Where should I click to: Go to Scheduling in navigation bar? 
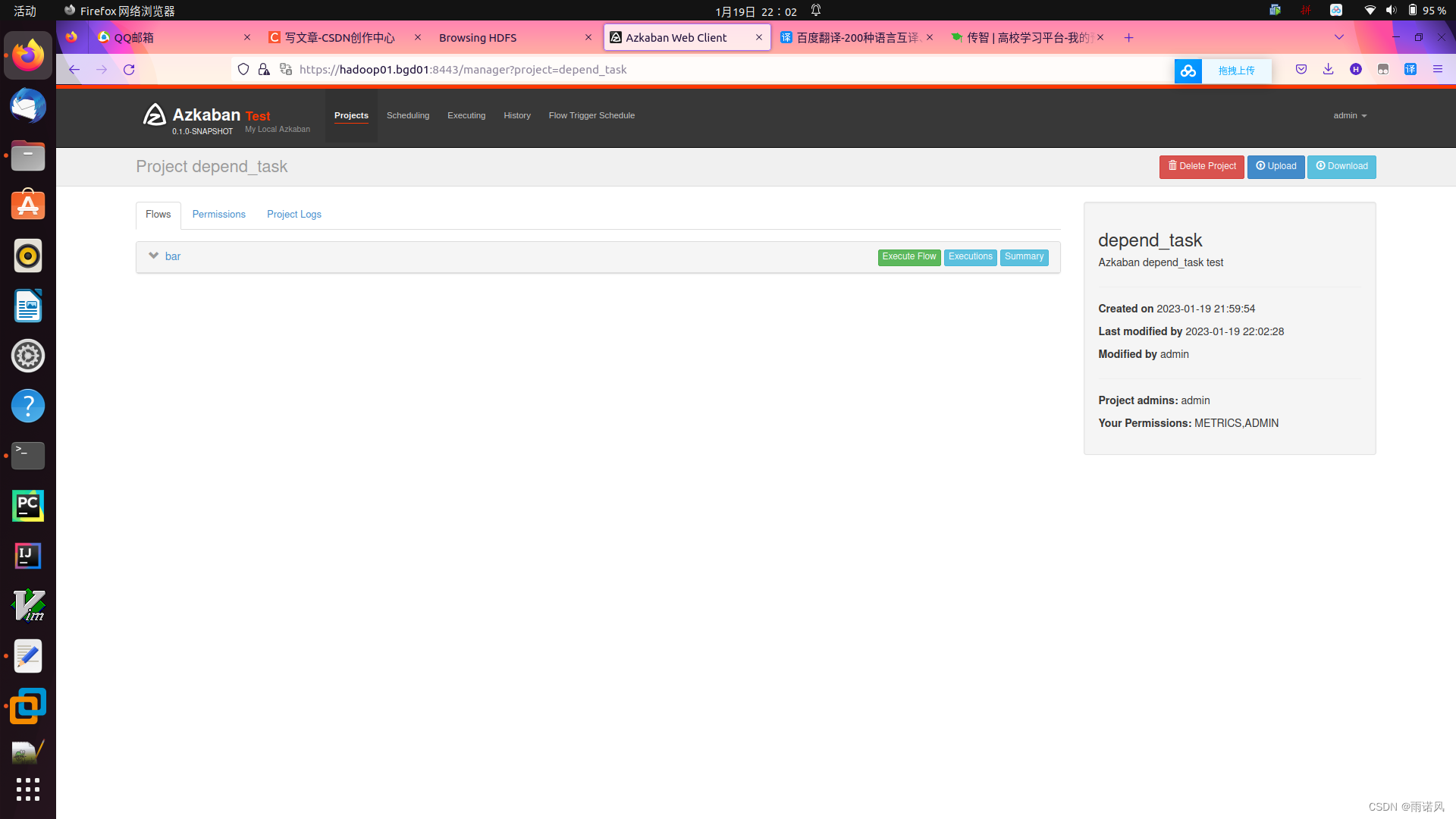point(408,116)
